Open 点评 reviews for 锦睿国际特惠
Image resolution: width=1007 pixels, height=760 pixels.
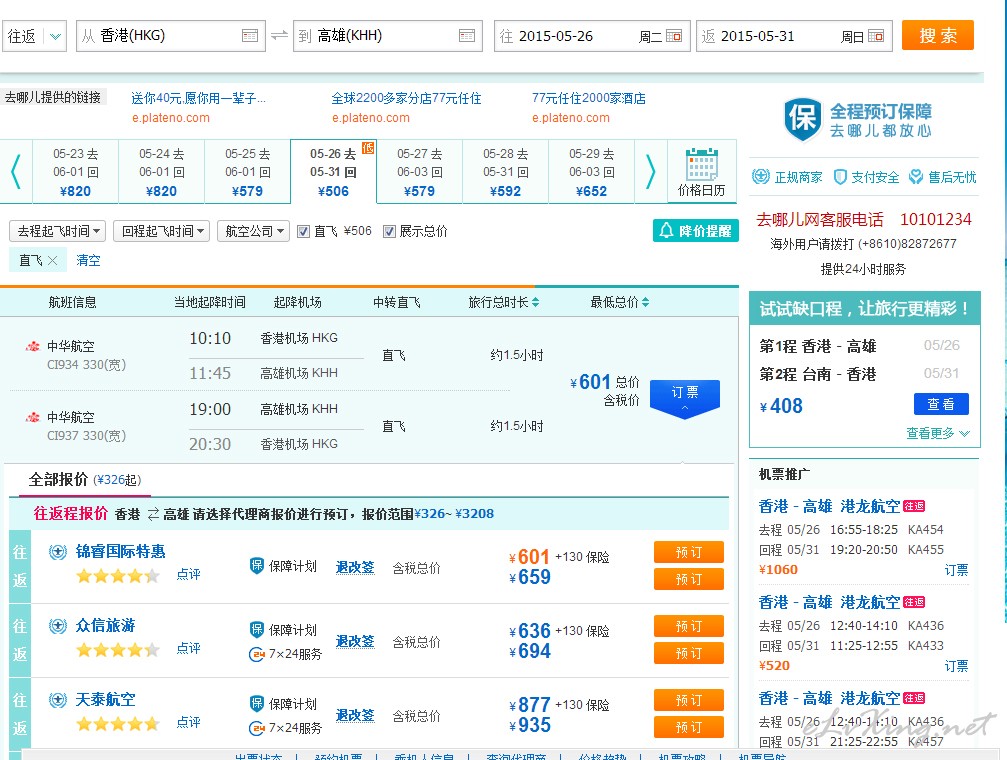[188, 574]
